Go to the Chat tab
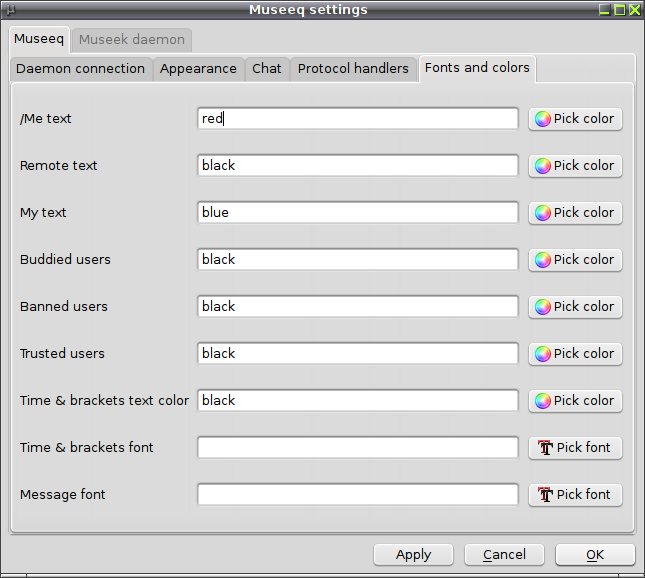 click(267, 69)
